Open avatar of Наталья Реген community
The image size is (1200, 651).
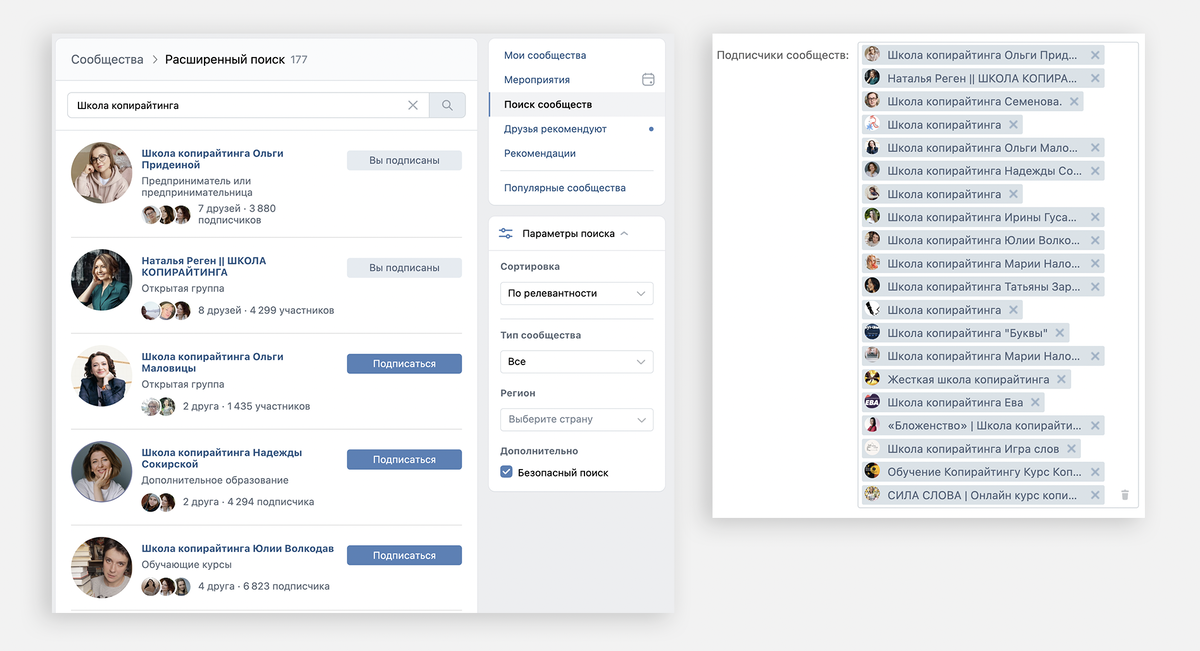click(102, 280)
